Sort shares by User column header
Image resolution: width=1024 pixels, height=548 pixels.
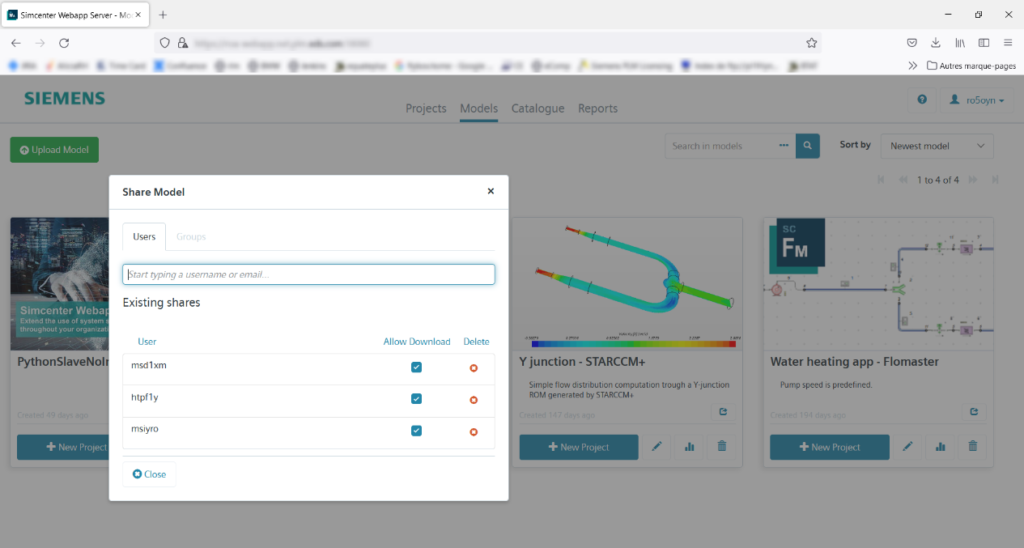click(x=147, y=342)
